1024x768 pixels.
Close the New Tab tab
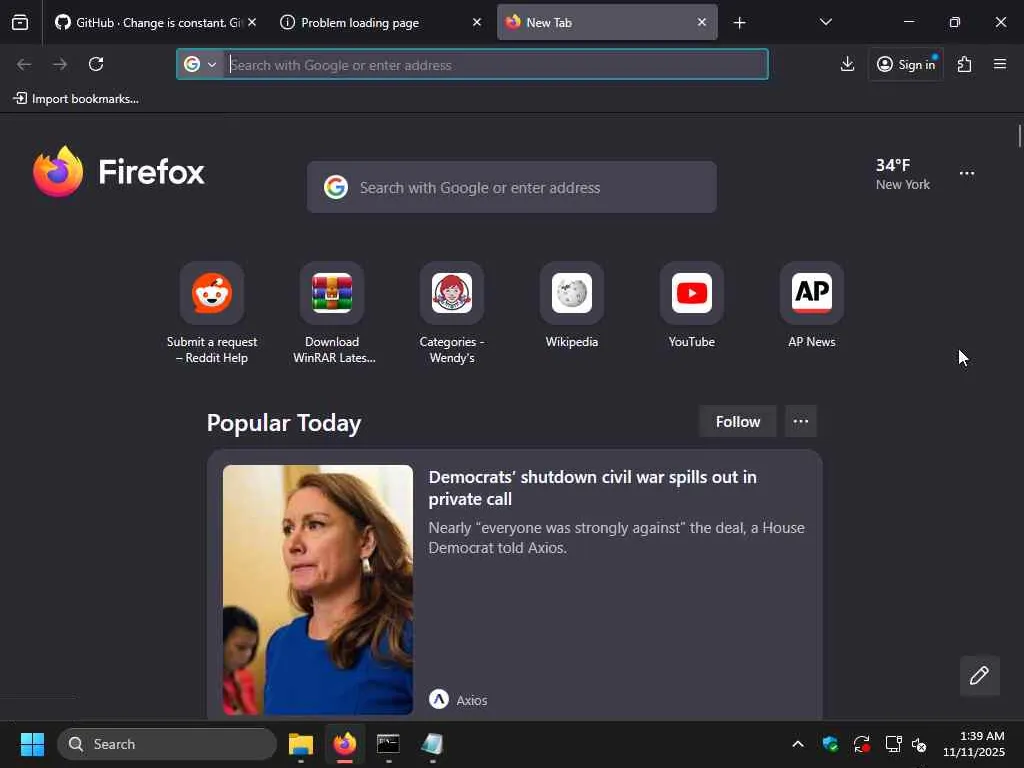pyautogui.click(x=701, y=22)
